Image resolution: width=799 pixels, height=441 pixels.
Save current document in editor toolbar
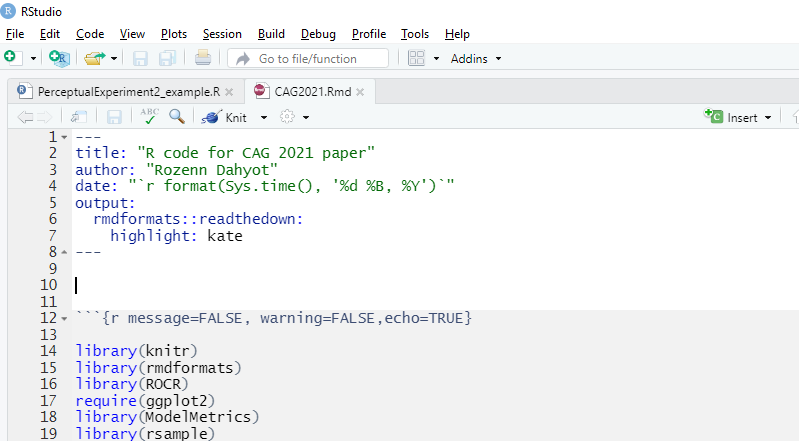(114, 117)
